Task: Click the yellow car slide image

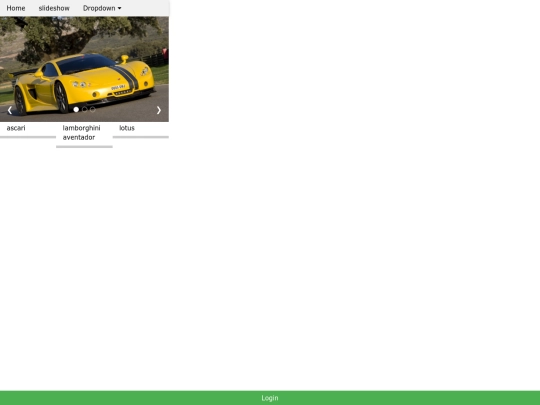Action: [84, 69]
